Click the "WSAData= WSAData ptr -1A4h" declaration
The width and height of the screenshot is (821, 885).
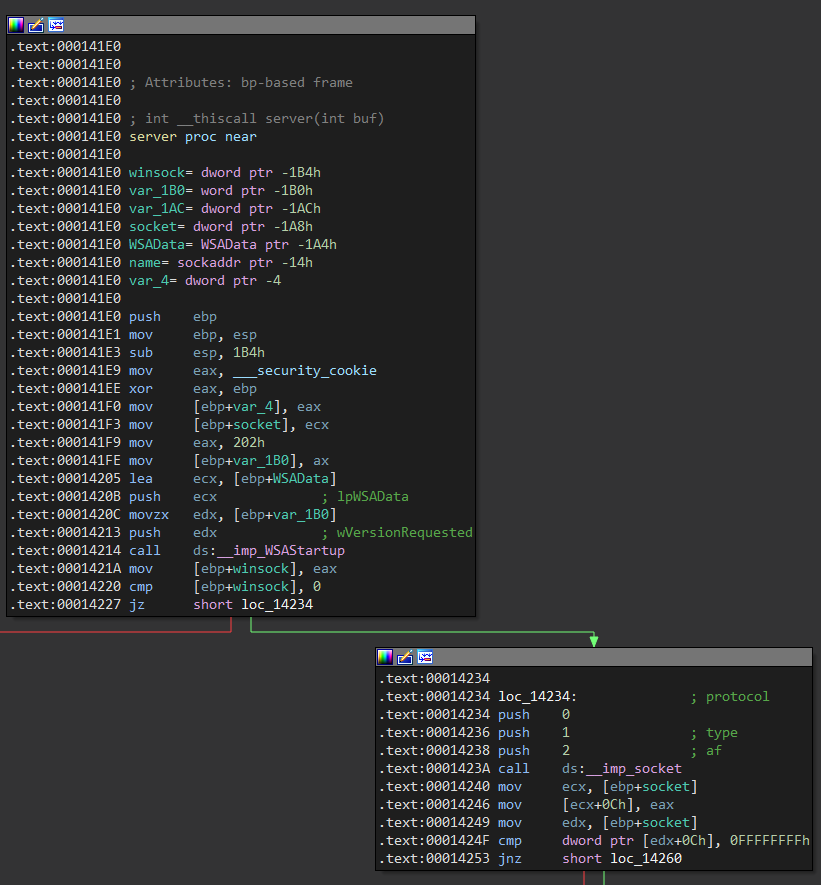(233, 245)
